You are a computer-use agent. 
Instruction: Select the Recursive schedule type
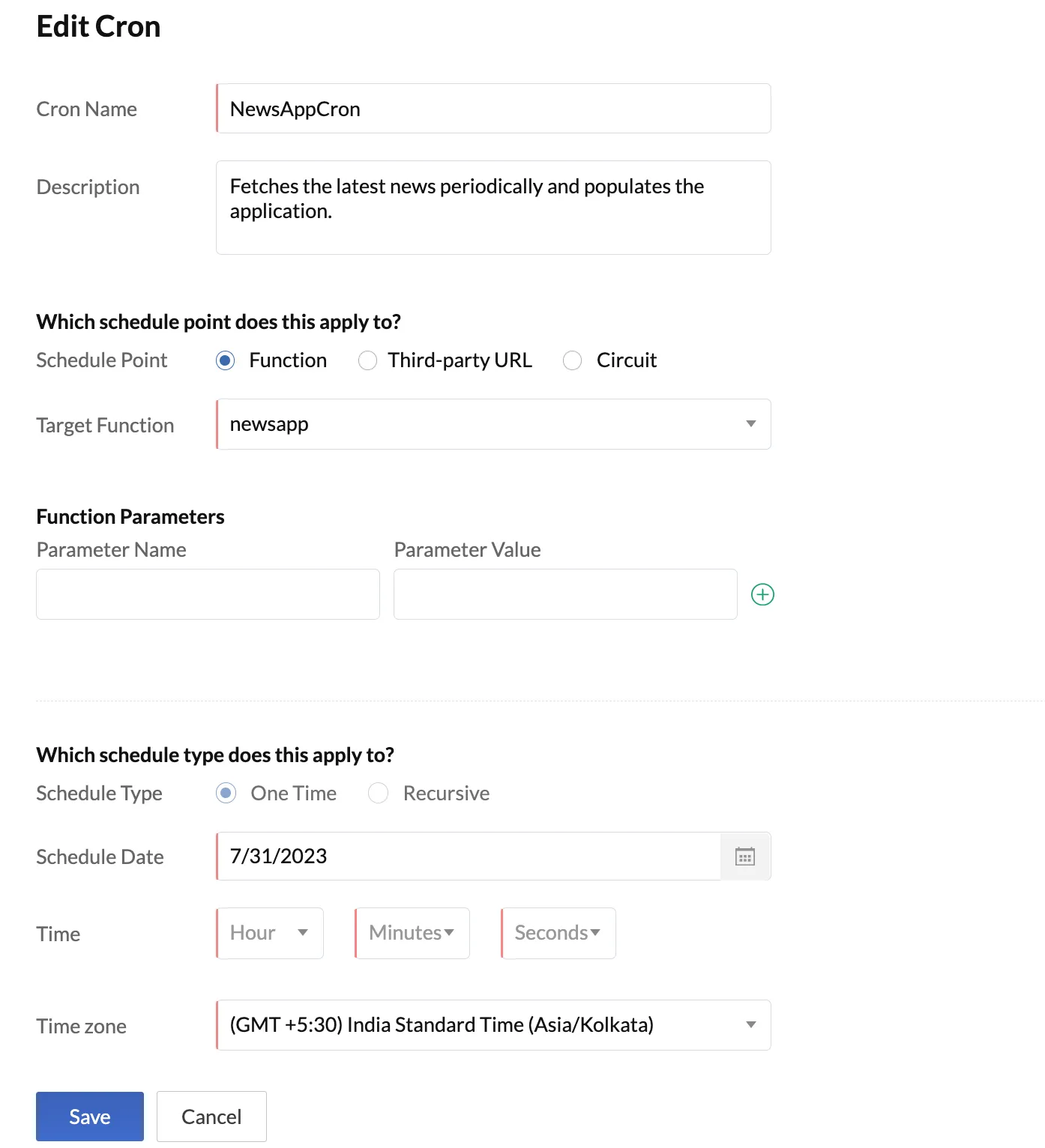pyautogui.click(x=378, y=793)
